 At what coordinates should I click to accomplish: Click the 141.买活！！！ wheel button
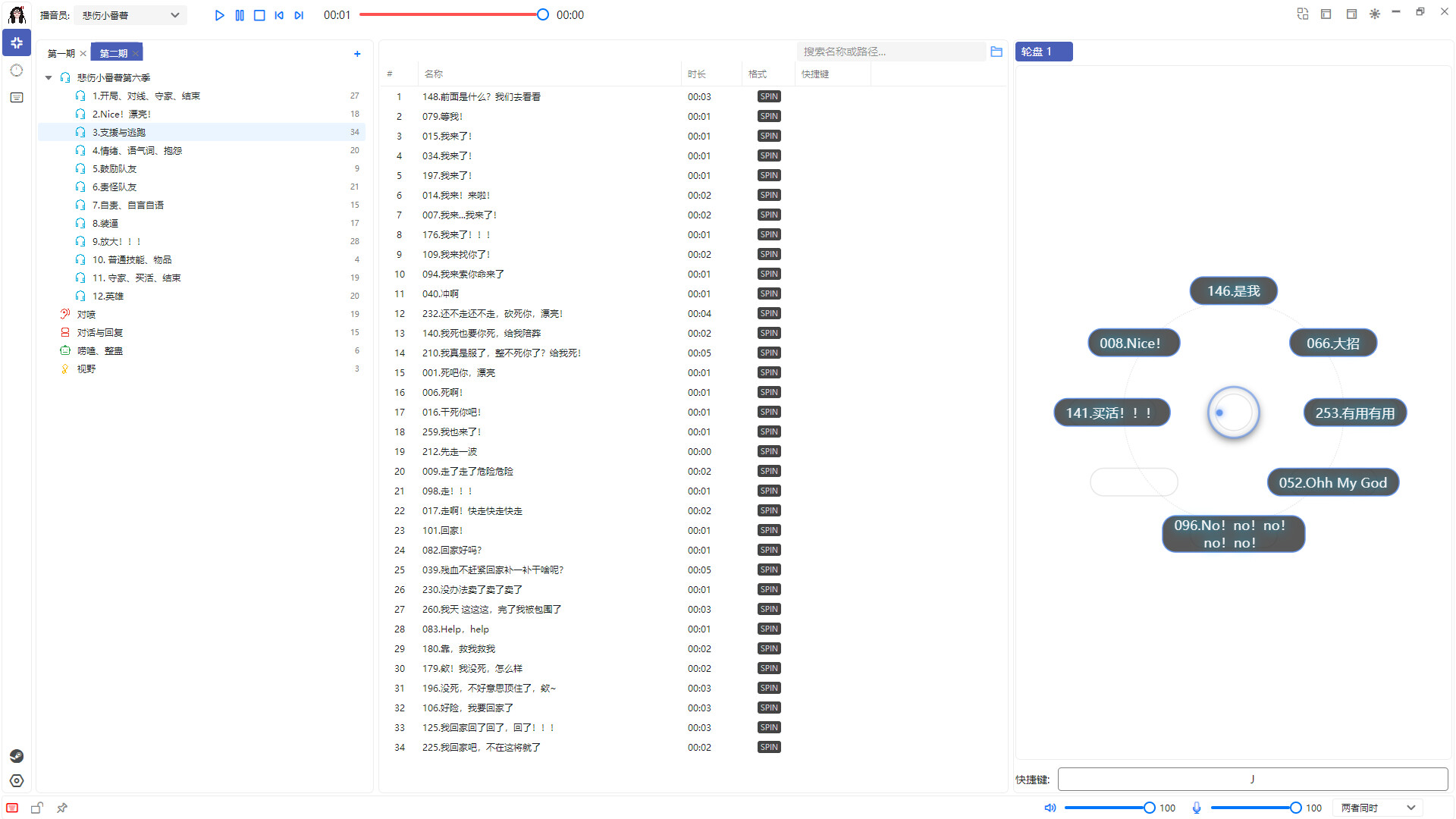click(x=1111, y=413)
